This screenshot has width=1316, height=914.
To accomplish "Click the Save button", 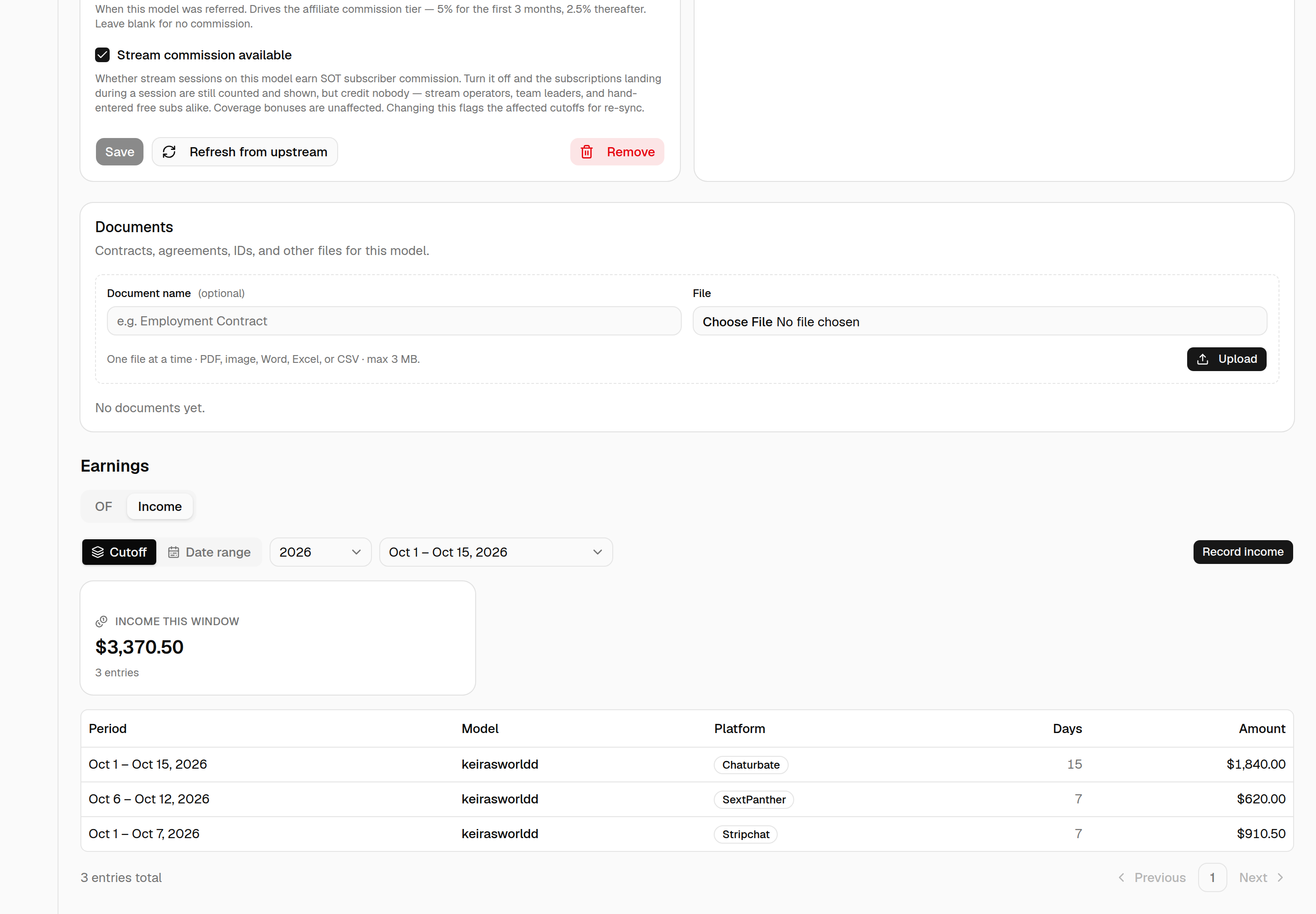I will pos(119,152).
